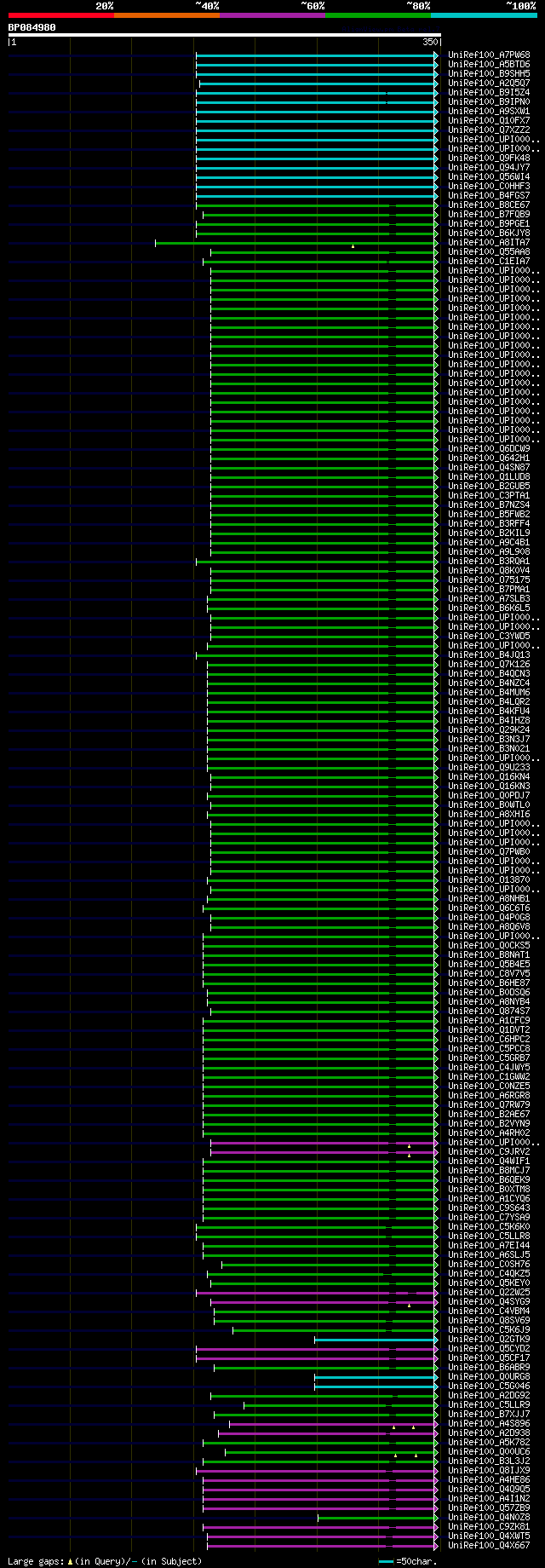Select the UniRef100_Q22W25 label
The image size is (545, 1568).
coord(489,1293)
